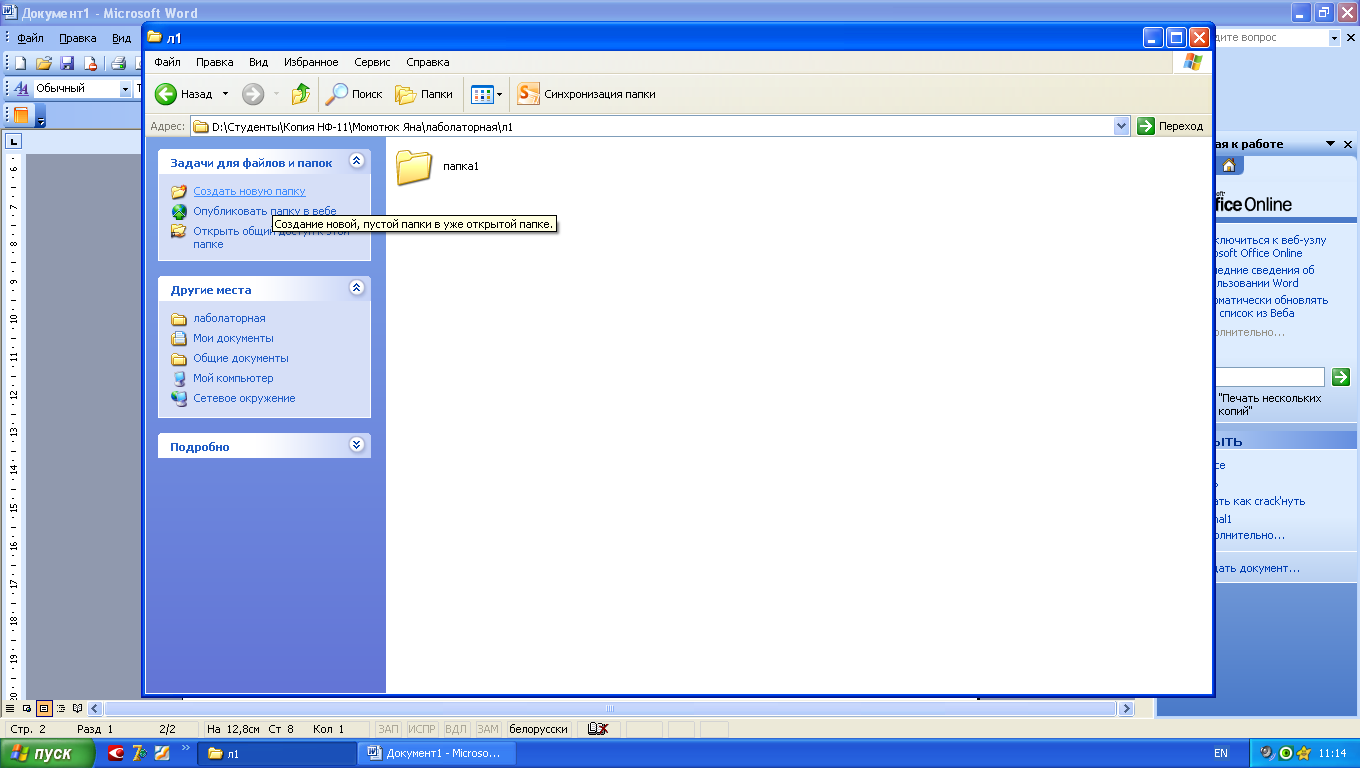
Task: Open the папка1 folder icon
Action: [x=413, y=166]
